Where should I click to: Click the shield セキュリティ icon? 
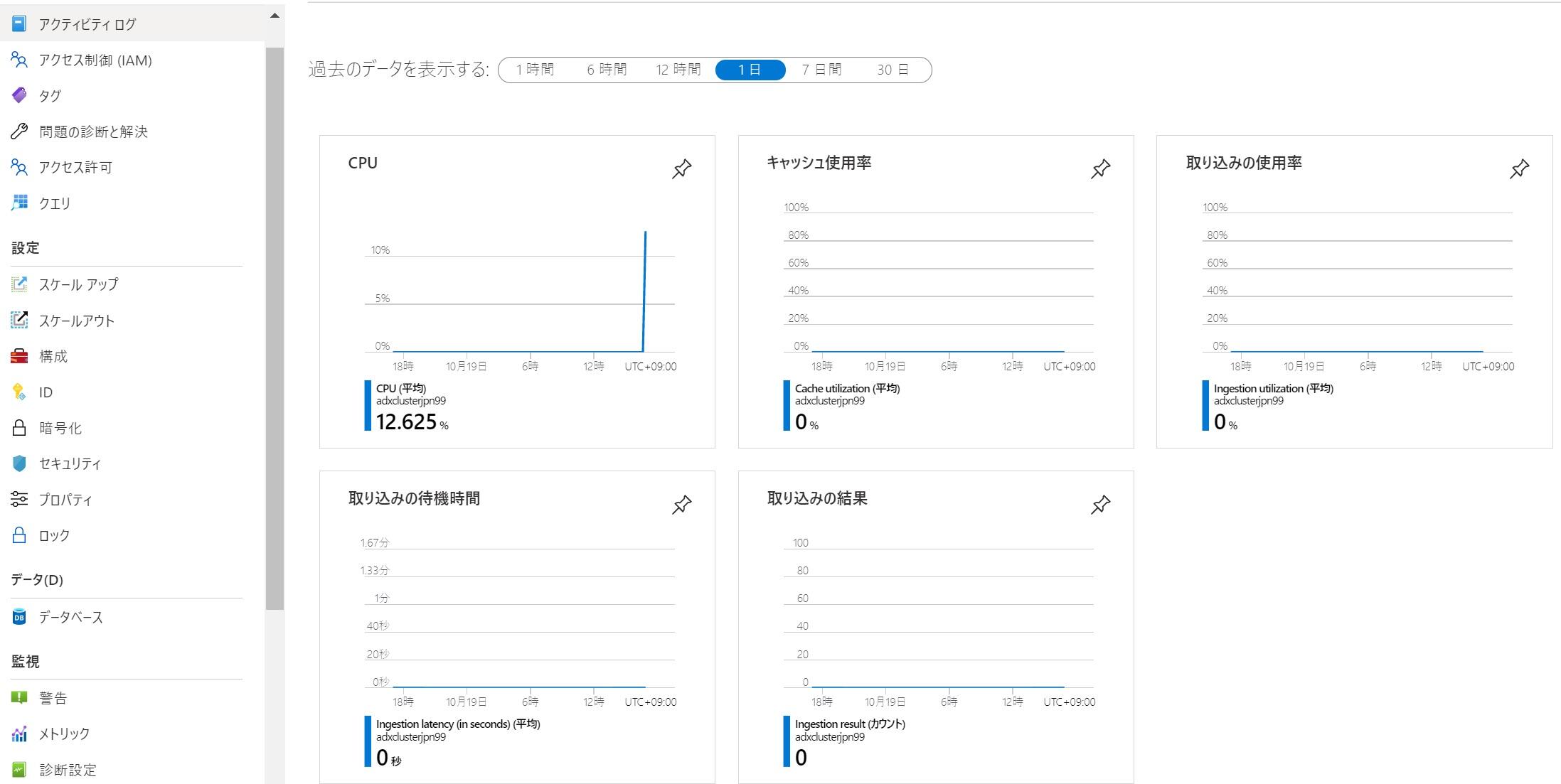[19, 463]
